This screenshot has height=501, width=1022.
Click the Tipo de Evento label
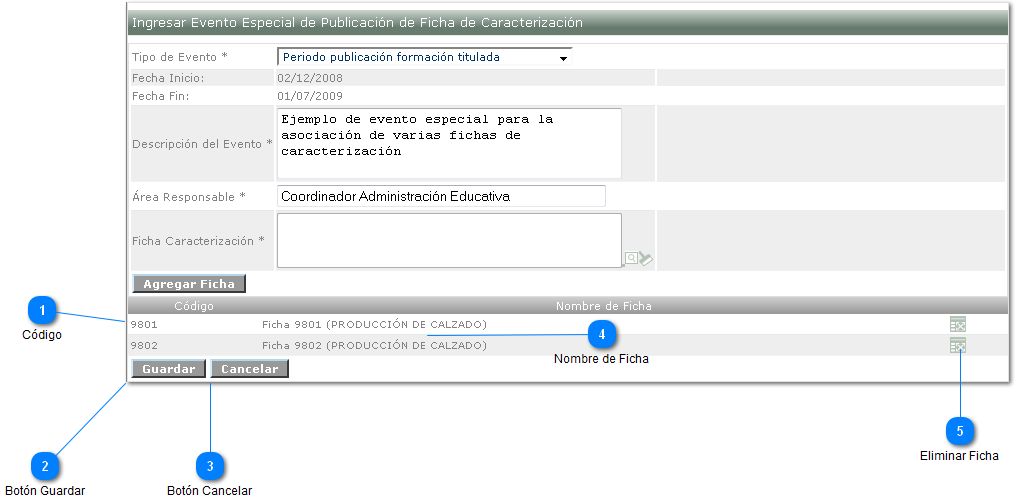[180, 57]
